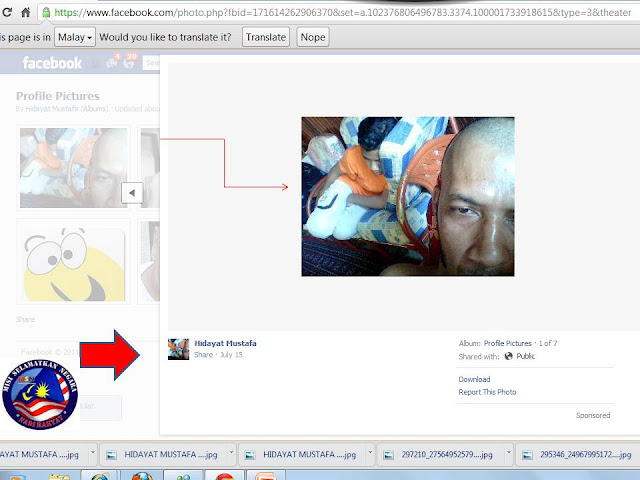Click the Public sharing label
Image resolution: width=640 pixels, height=480 pixels.
(525, 356)
